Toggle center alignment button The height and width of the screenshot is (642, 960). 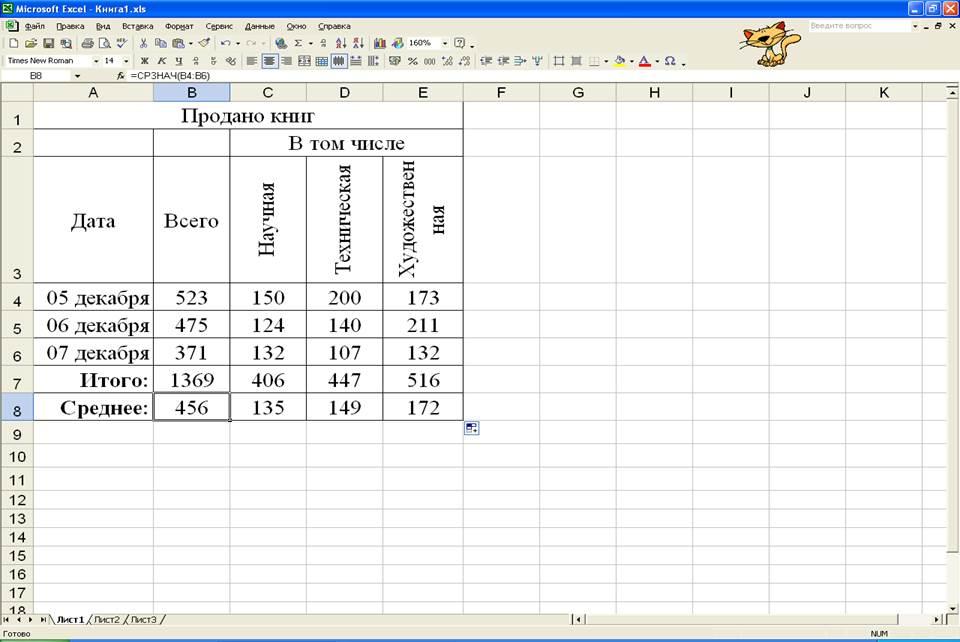coord(269,61)
